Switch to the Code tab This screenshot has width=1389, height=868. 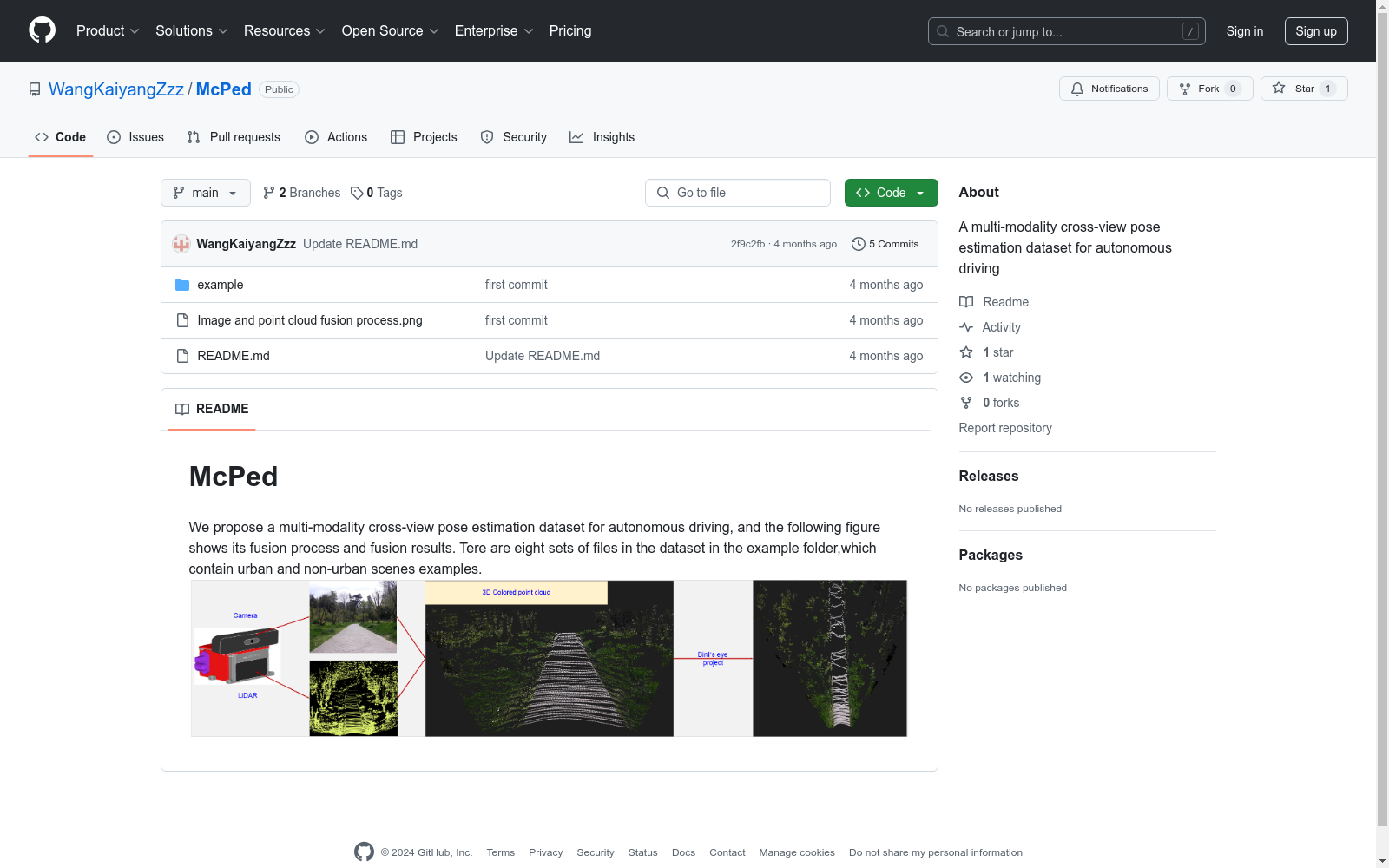(61, 137)
